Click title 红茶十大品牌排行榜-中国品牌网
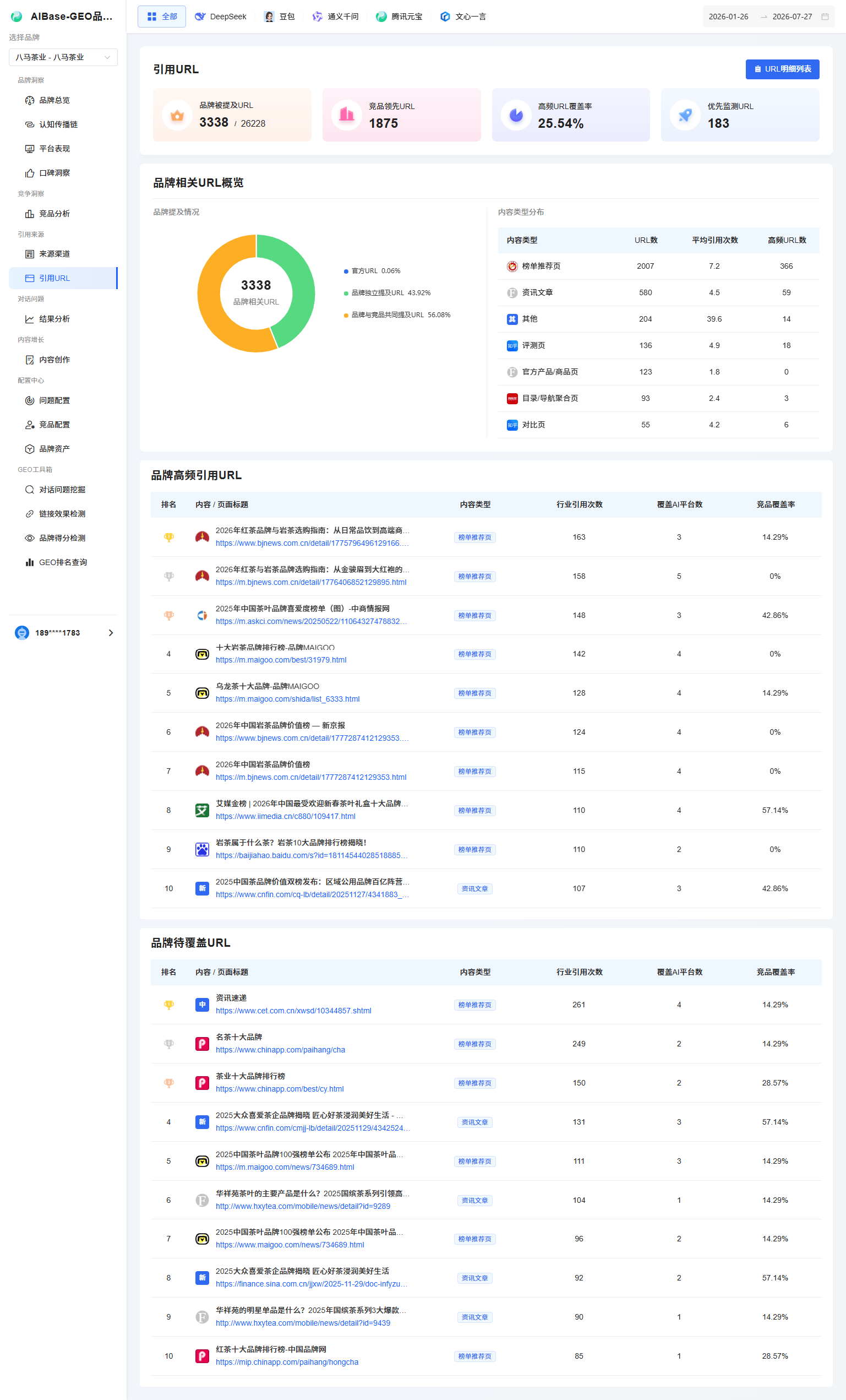The width and height of the screenshot is (846, 1400). [271, 1349]
